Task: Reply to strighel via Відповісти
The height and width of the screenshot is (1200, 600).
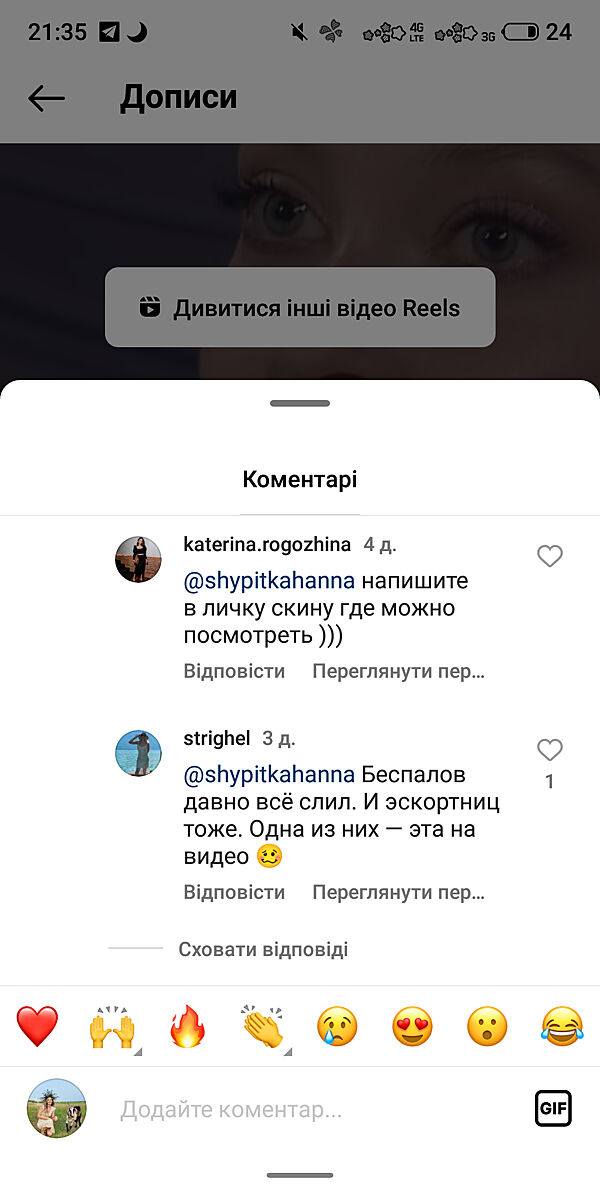Action: (x=234, y=892)
